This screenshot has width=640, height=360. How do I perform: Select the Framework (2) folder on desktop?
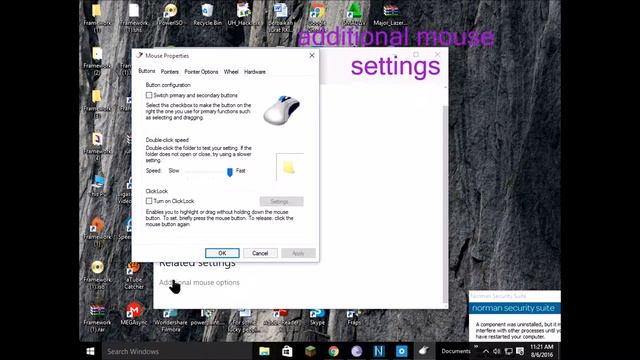point(97,61)
